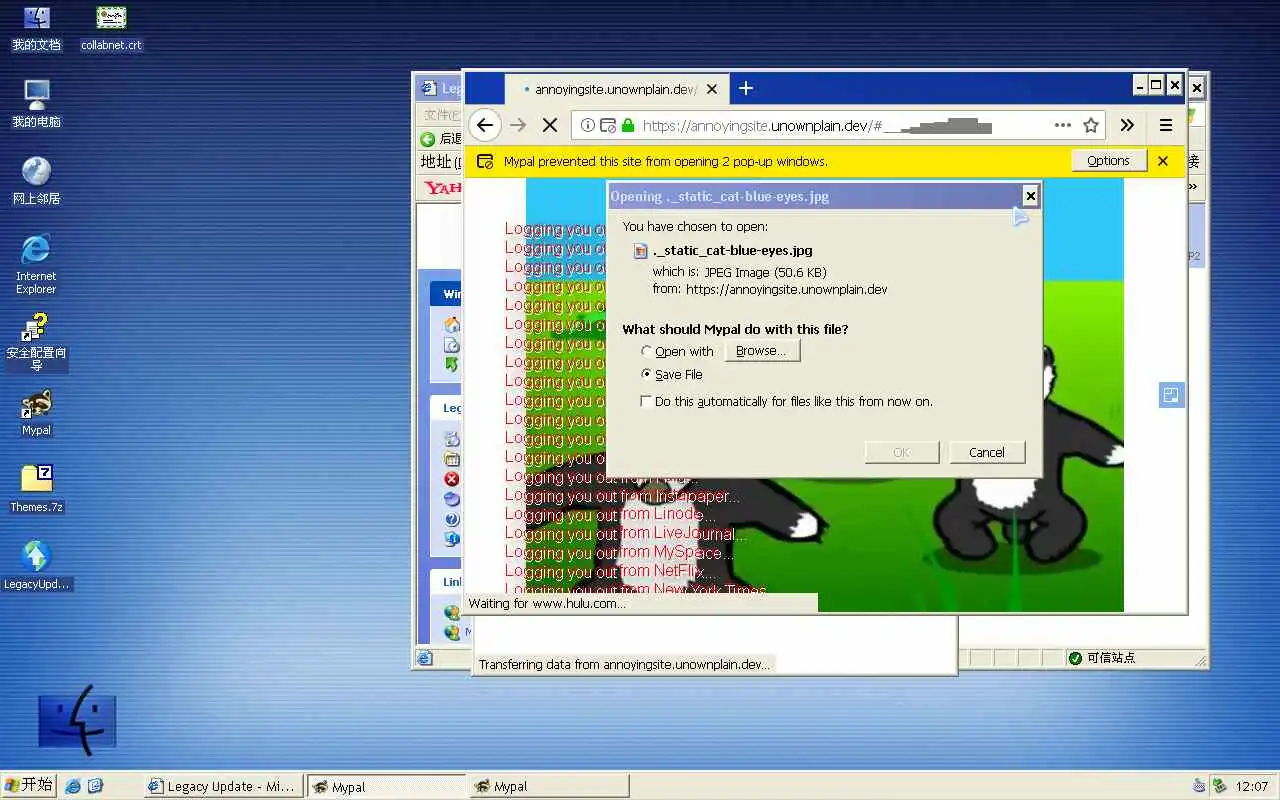Enable Do this automatically for files like this
The height and width of the screenshot is (800, 1280).
pyautogui.click(x=646, y=401)
